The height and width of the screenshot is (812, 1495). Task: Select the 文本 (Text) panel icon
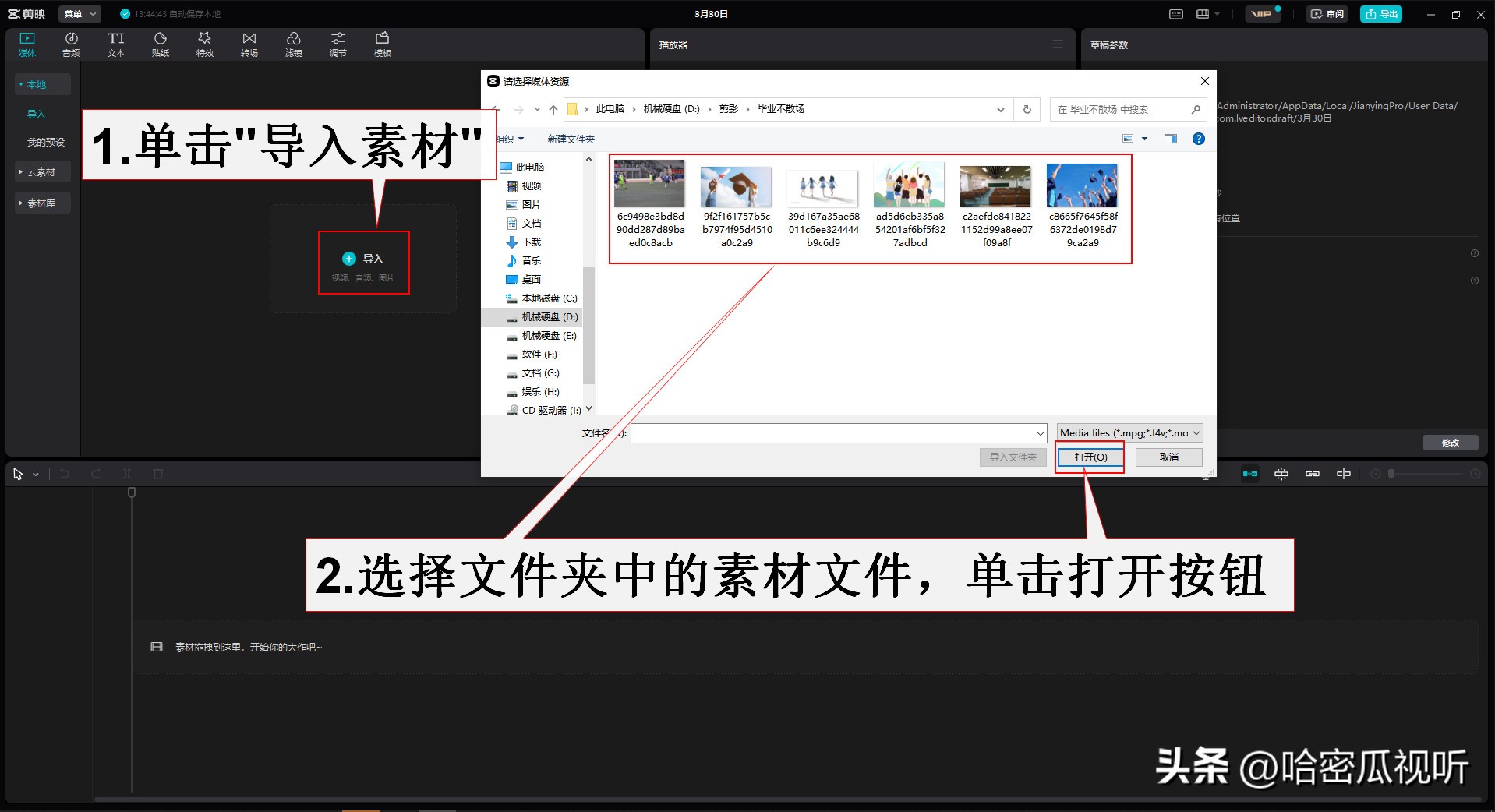click(115, 43)
